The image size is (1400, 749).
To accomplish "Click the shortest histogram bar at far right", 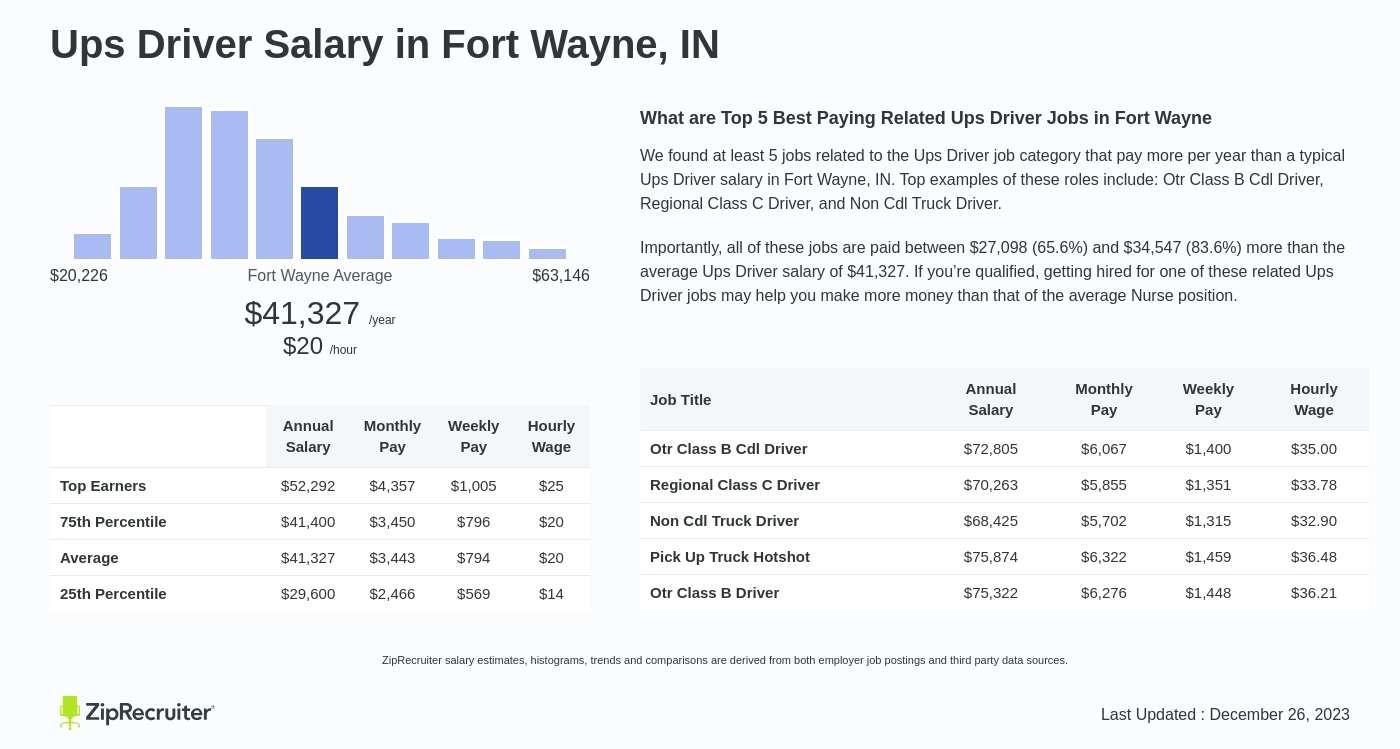I will click(x=547, y=254).
